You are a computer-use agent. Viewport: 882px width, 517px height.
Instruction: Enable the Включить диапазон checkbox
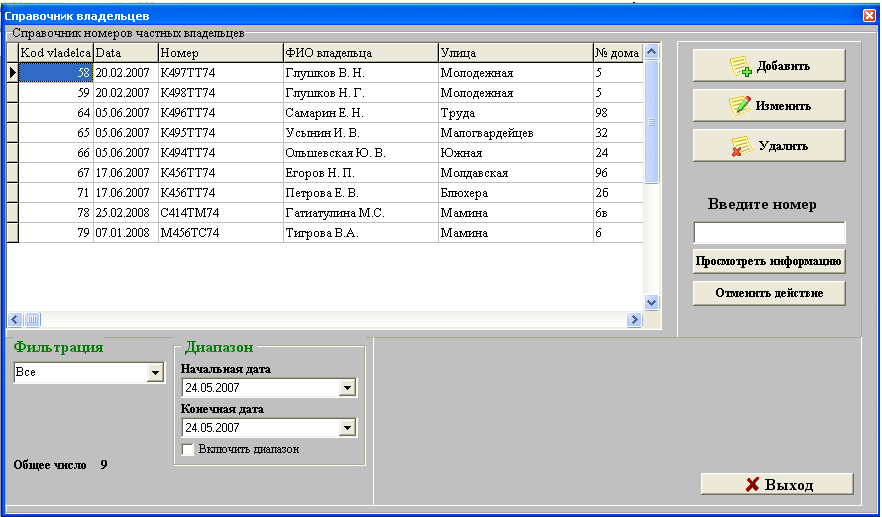pos(188,449)
